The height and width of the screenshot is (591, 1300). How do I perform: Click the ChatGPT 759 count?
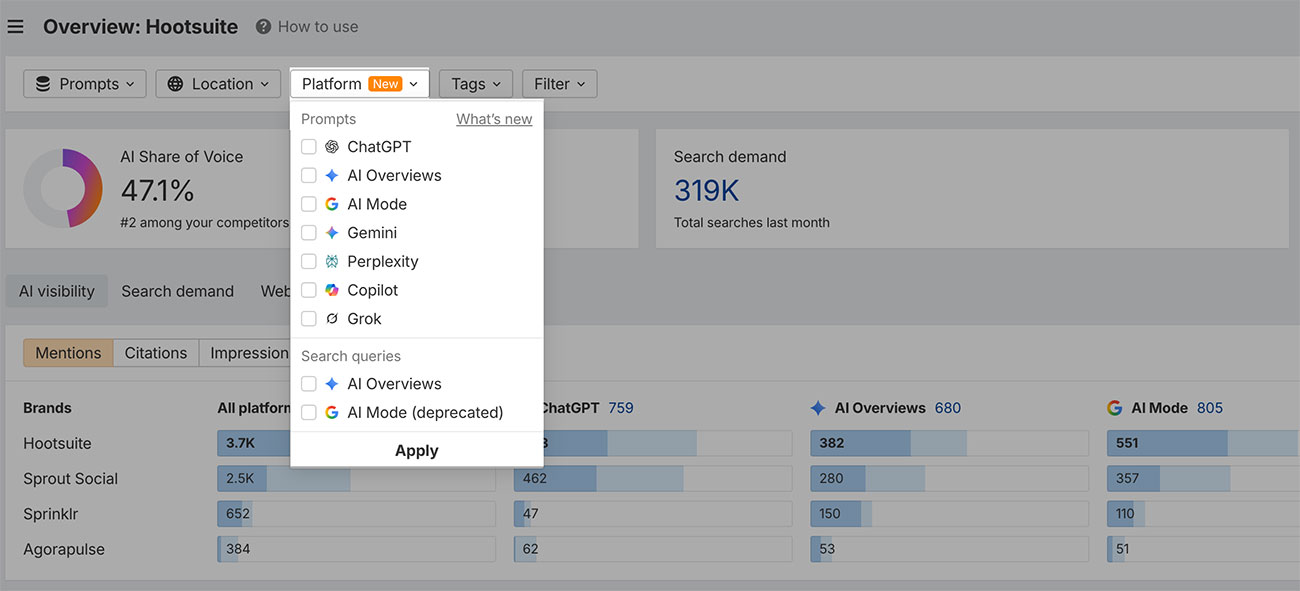(x=621, y=408)
